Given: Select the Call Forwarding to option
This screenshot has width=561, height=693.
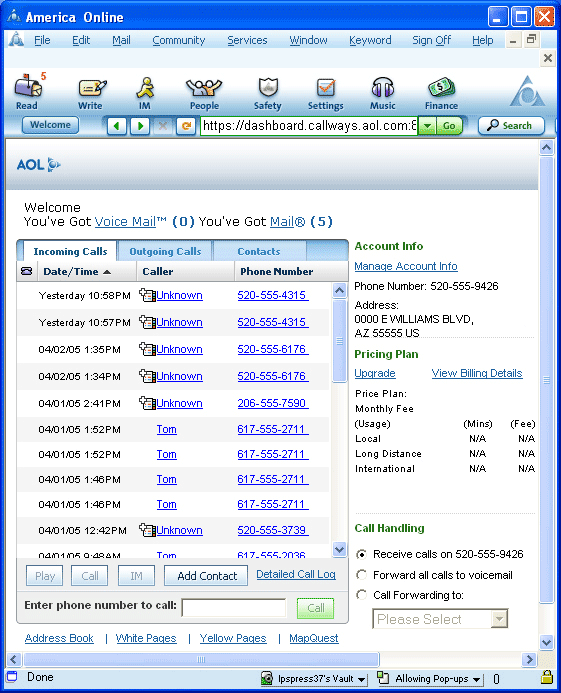Looking at the screenshot, I should (362, 595).
